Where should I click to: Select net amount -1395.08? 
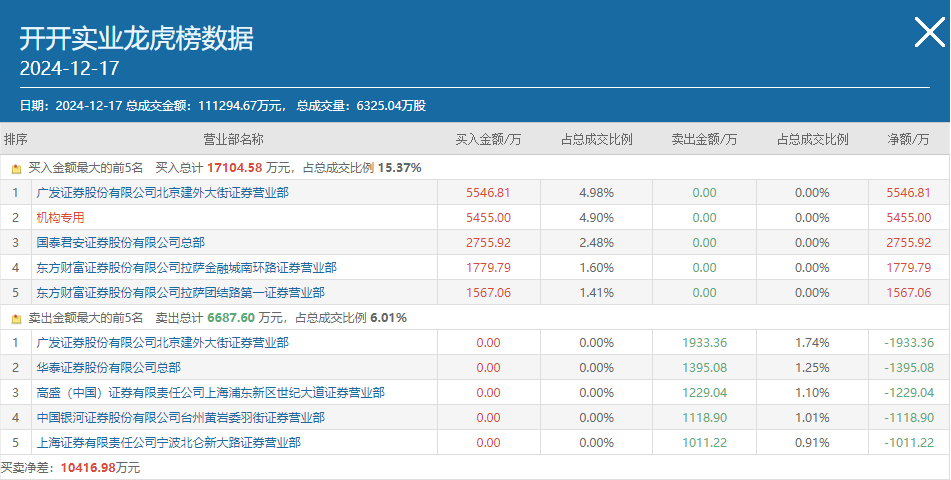909,368
